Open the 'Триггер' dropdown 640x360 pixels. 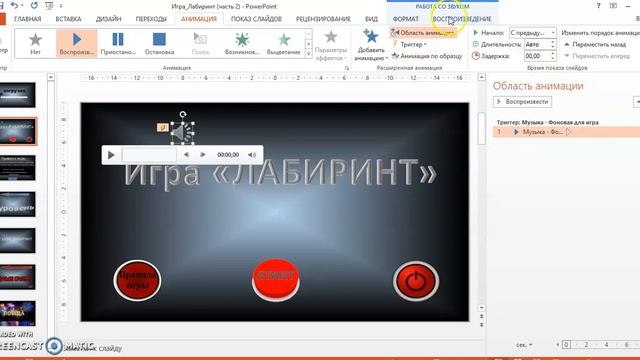[409, 44]
